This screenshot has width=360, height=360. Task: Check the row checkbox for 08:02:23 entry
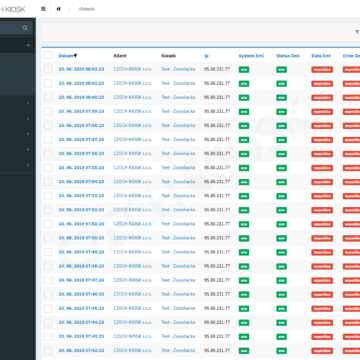48,69
